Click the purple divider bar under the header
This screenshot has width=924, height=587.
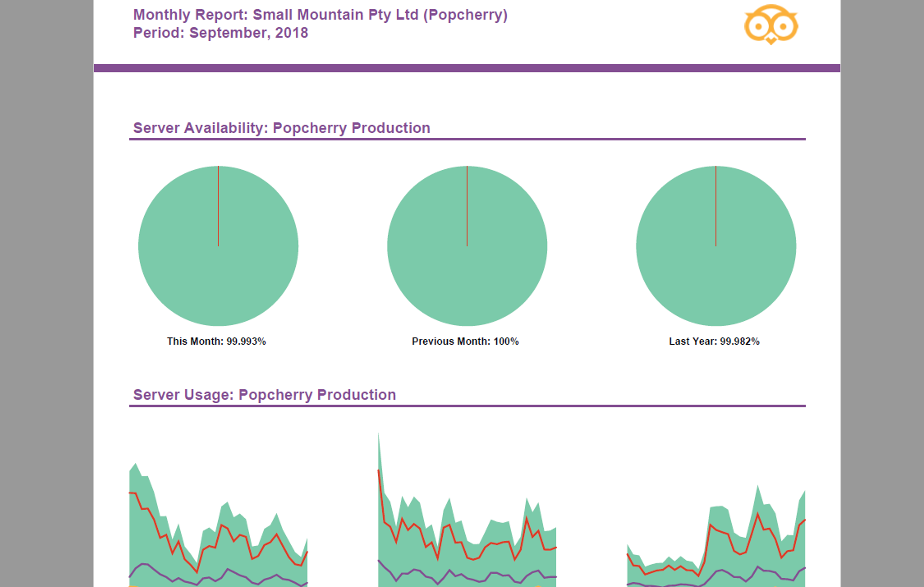tap(466, 67)
